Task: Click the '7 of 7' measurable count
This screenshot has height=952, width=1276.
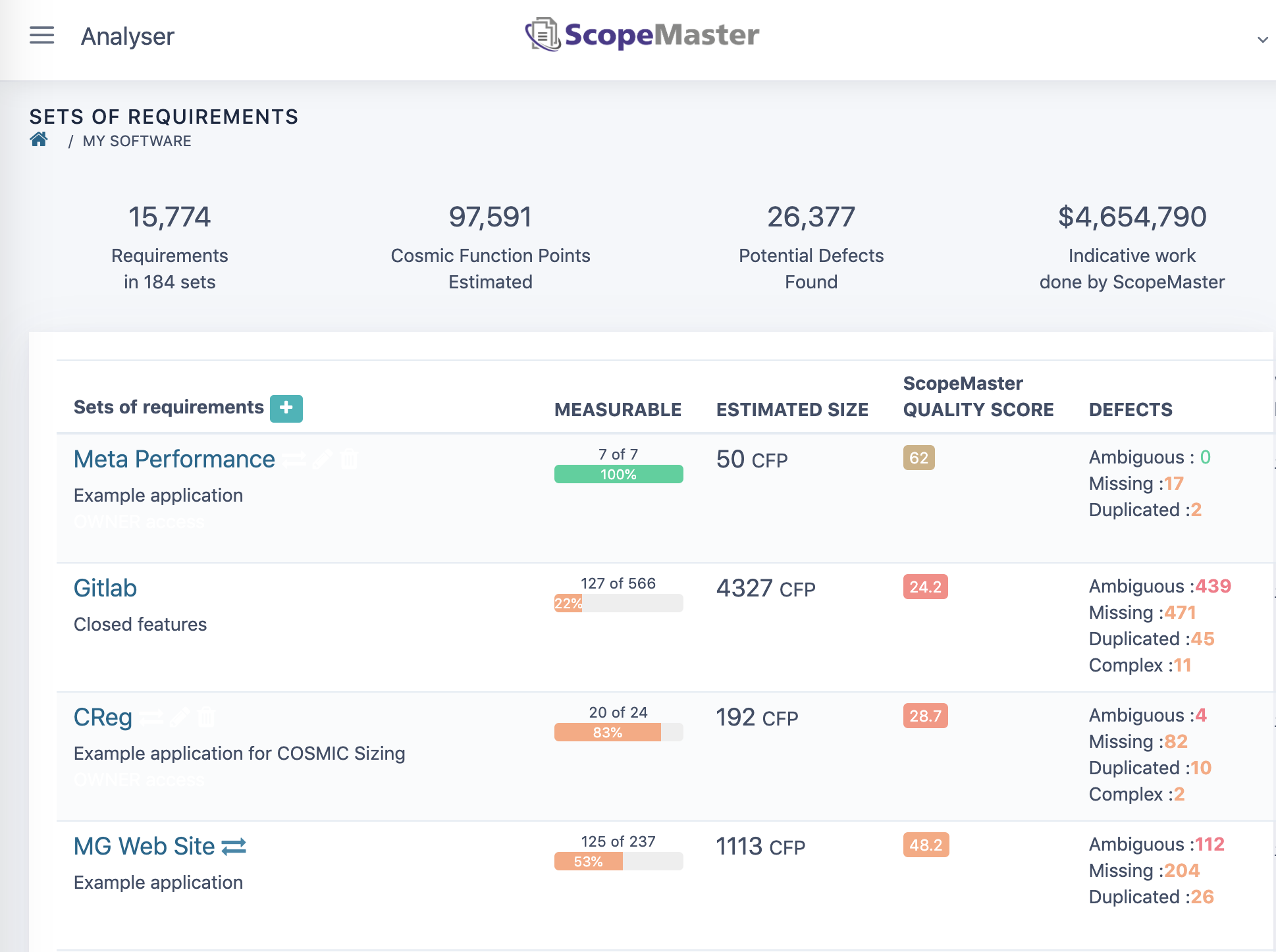Action: click(618, 454)
